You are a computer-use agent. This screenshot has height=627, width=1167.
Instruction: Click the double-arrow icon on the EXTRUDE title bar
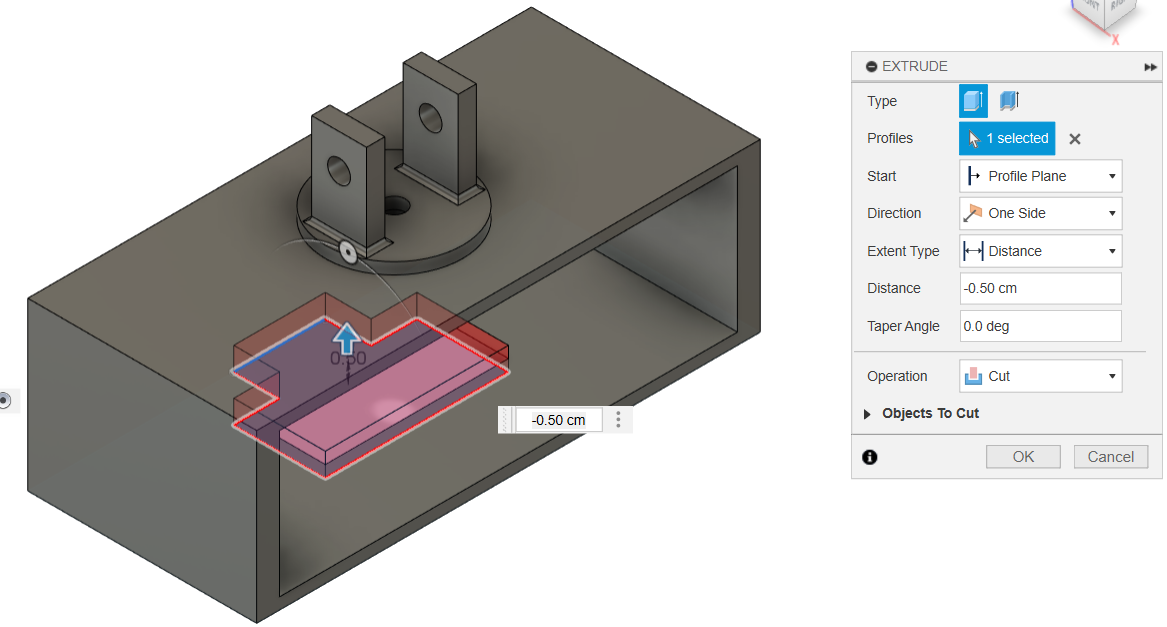coord(1151,66)
